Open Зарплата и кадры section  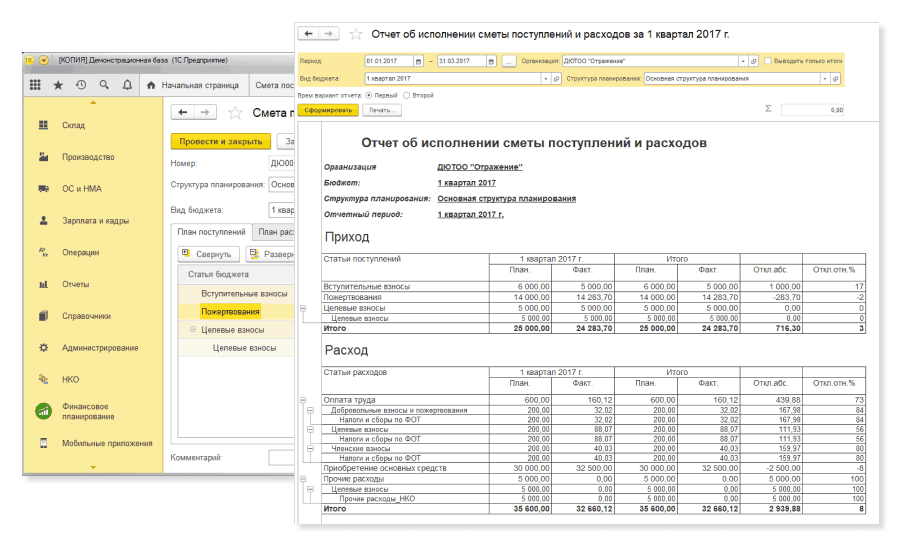point(95,220)
